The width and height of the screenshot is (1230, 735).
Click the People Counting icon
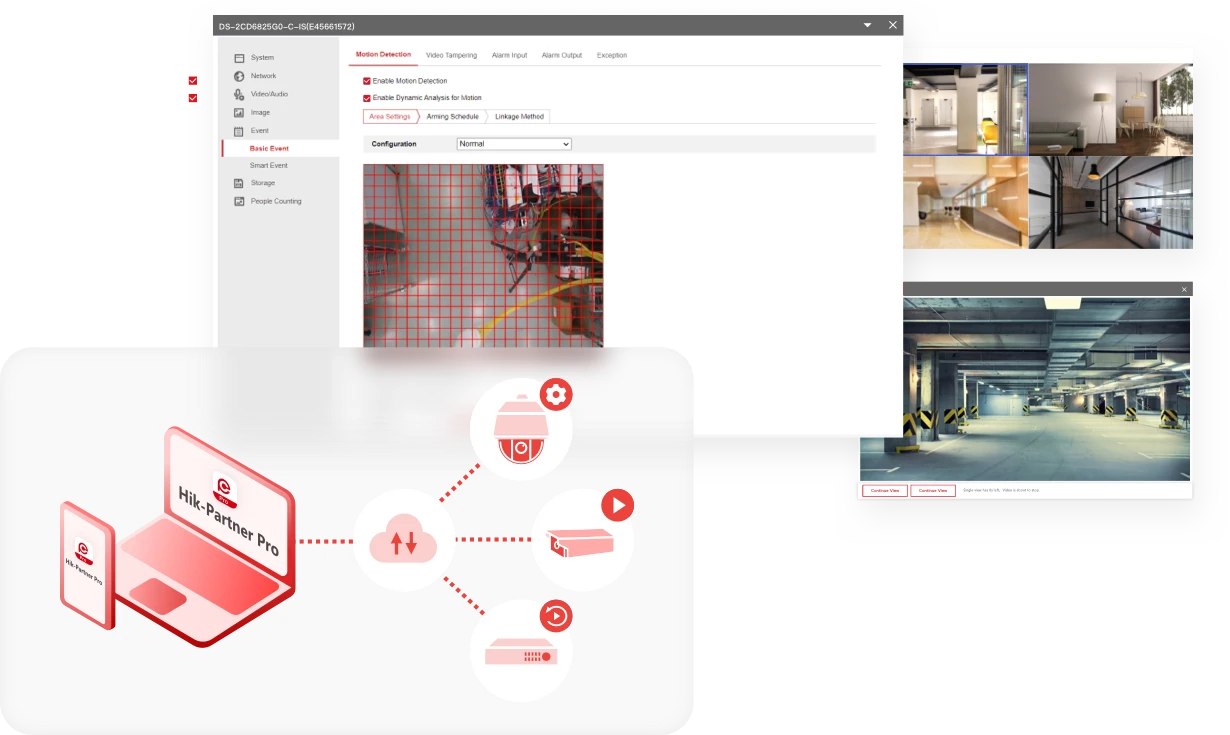239,201
